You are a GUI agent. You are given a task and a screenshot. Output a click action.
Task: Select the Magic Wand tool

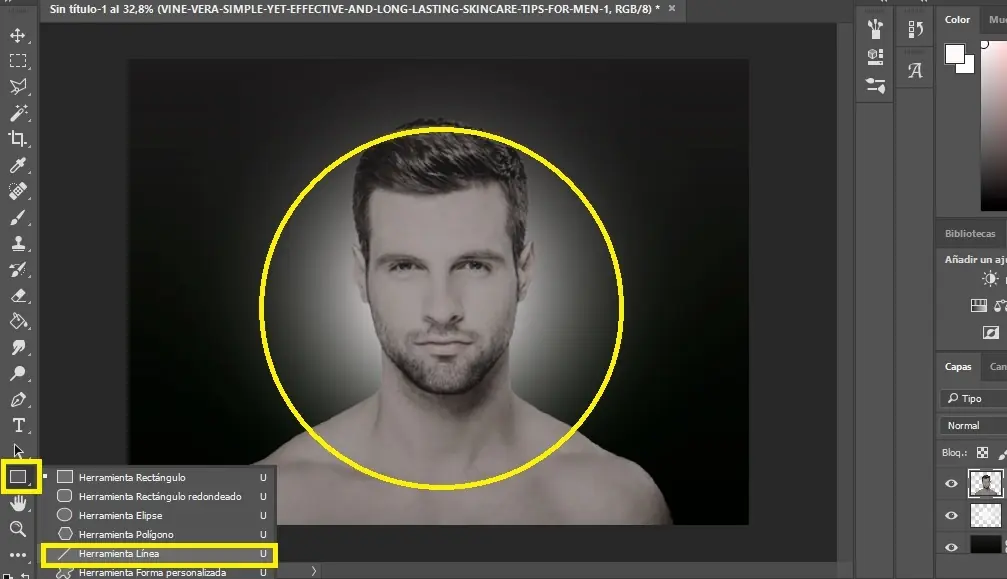pyautogui.click(x=18, y=113)
